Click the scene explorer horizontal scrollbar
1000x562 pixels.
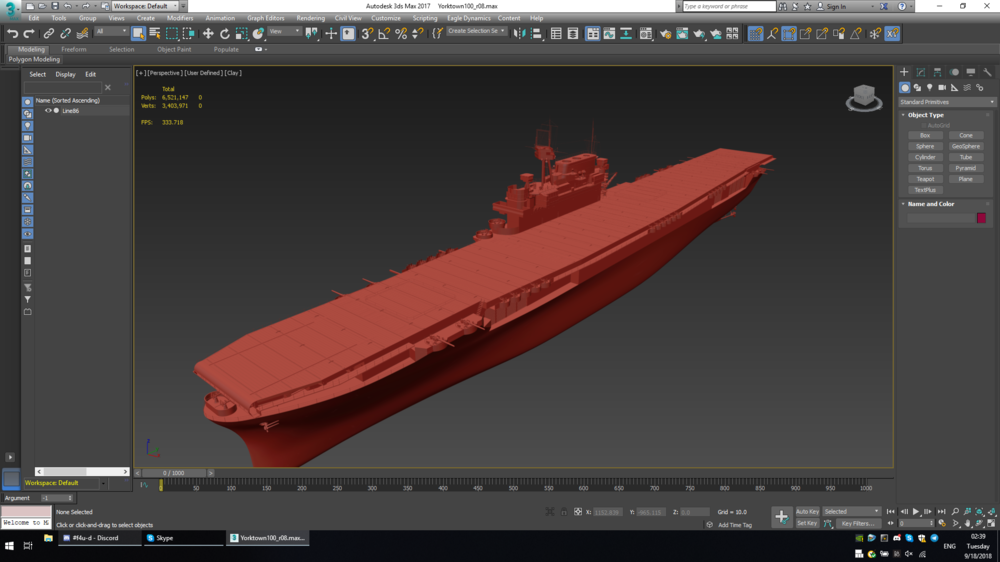click(x=82, y=471)
